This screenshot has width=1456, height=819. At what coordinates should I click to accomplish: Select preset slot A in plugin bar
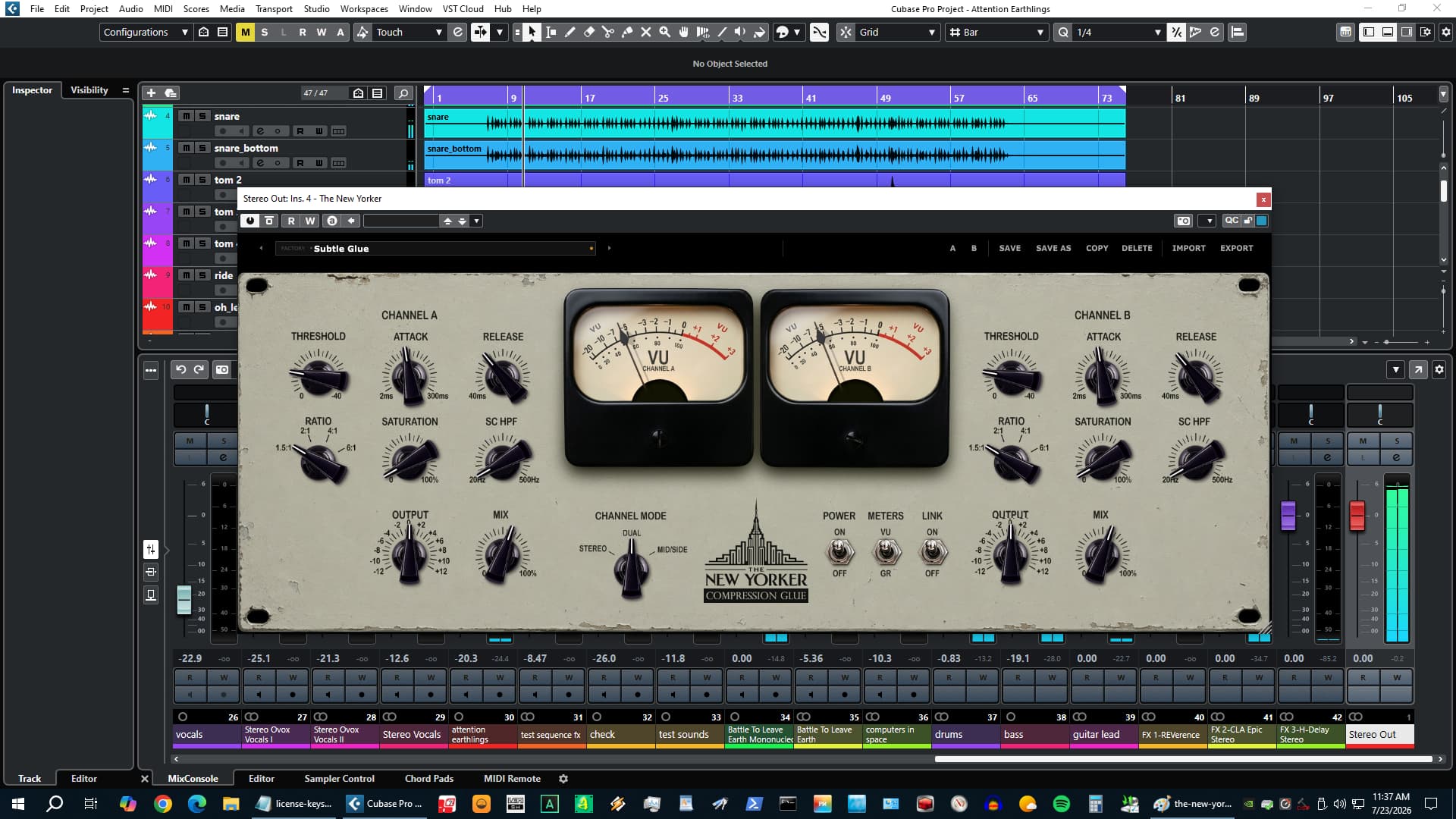pos(952,248)
